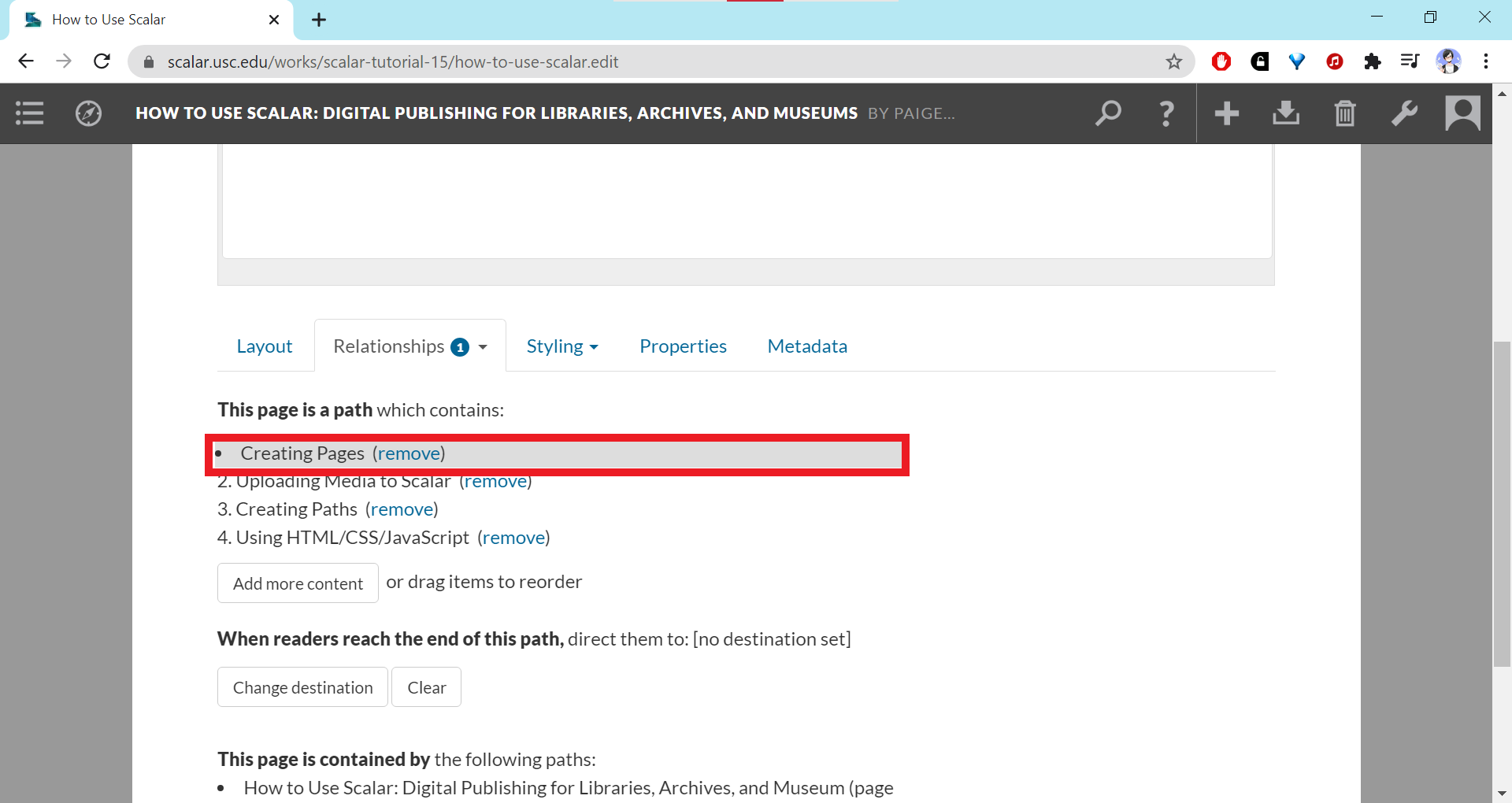The height and width of the screenshot is (803, 1512).
Task: Remove Using HTML/CSS/JavaScript from the path
Action: coord(513,538)
